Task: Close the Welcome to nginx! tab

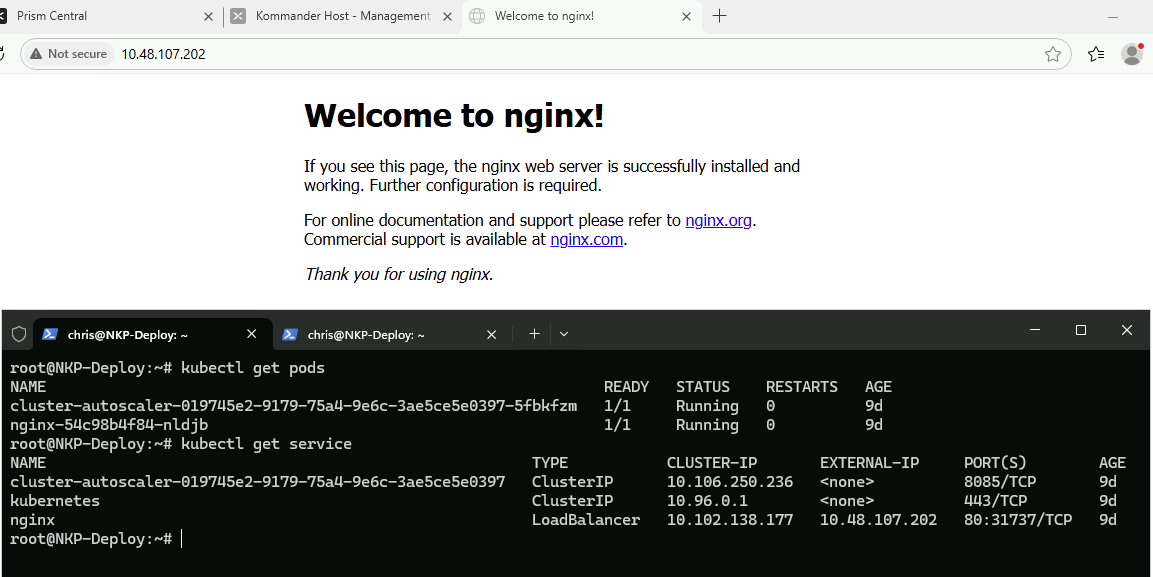Action: 686,16
